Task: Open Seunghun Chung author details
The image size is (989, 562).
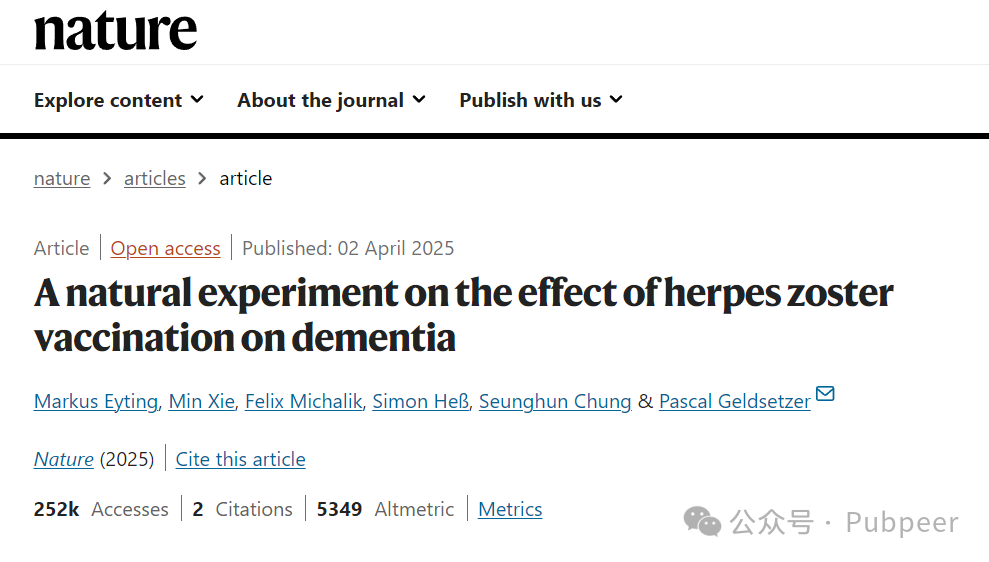Action: pos(555,401)
